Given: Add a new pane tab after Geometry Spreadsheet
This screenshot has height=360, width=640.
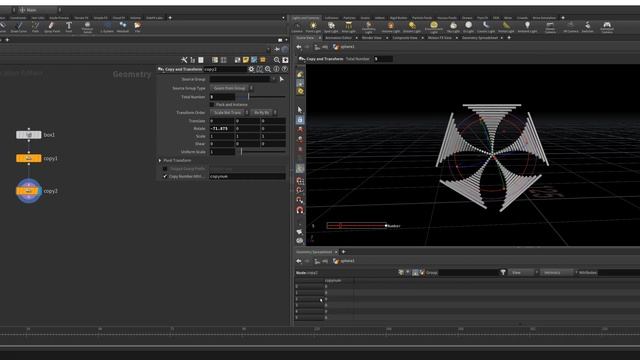Looking at the screenshot, I should pyautogui.click(x=343, y=252).
